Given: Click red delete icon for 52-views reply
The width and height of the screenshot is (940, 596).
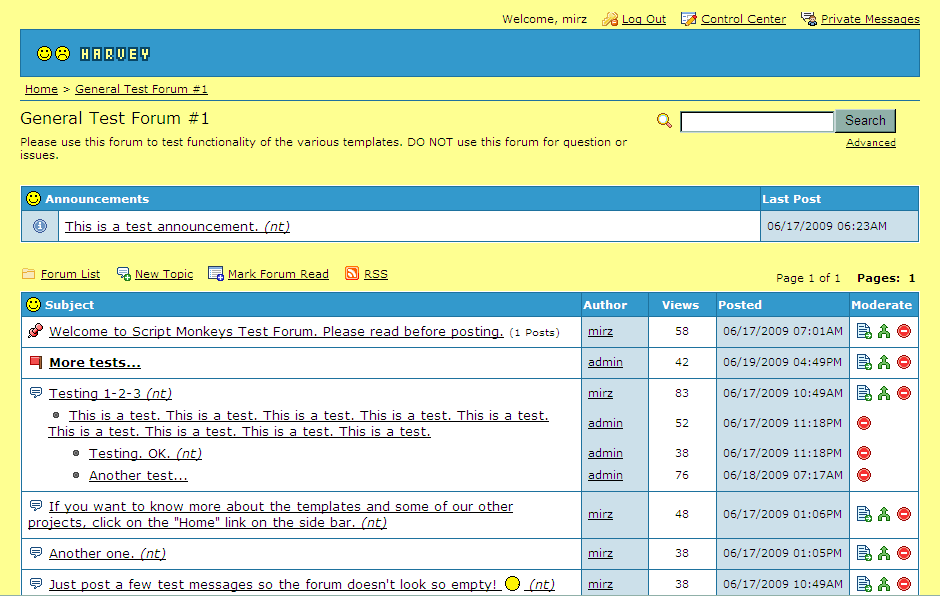Looking at the screenshot, I should (864, 423).
